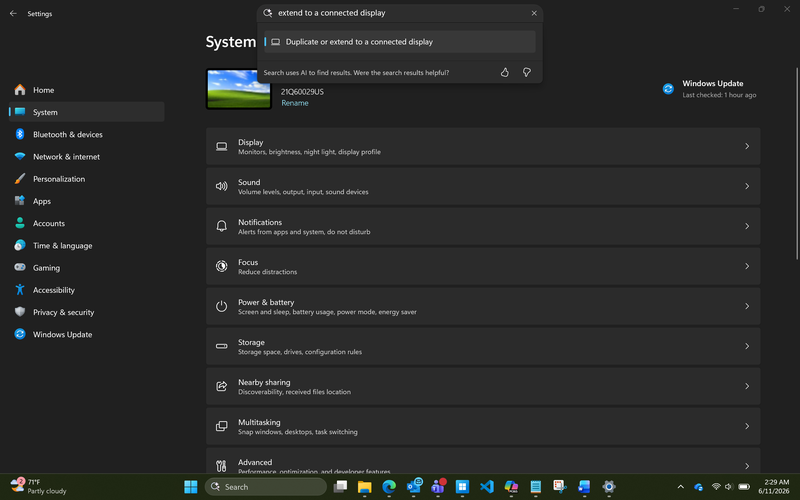Expand Notifications via its chevron

point(747,226)
